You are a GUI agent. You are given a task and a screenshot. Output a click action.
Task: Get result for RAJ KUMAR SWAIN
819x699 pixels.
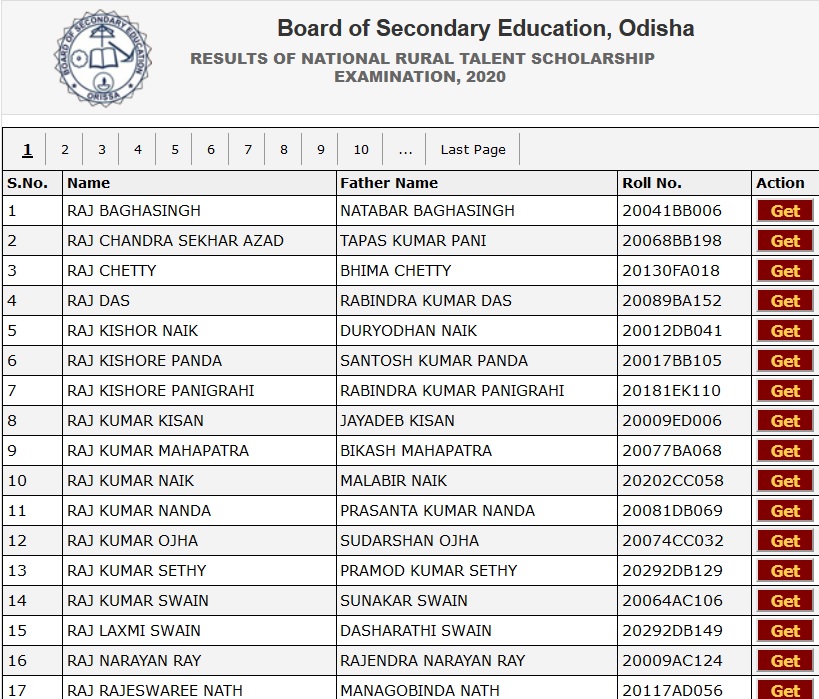point(785,601)
